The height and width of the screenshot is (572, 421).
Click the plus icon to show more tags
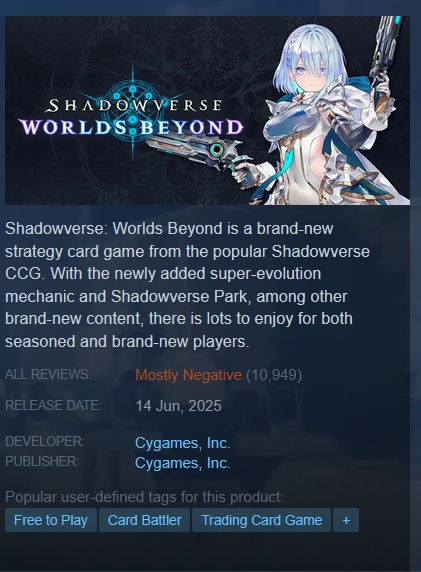pyautogui.click(x=346, y=520)
